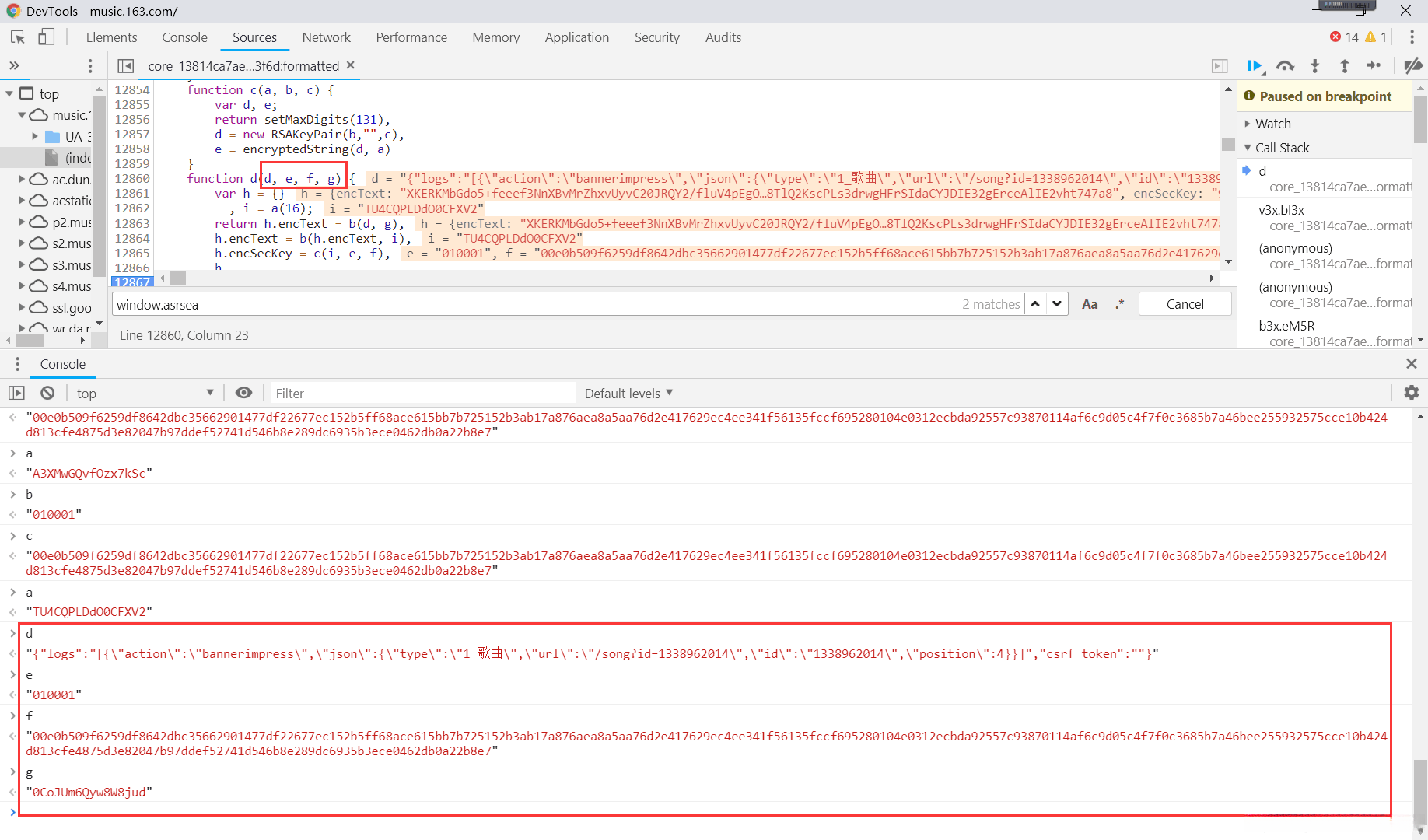Viewport: 1428px width, 840px height.
Task: Close the core_13814ca7ae formatted file tab
Action: (x=351, y=65)
